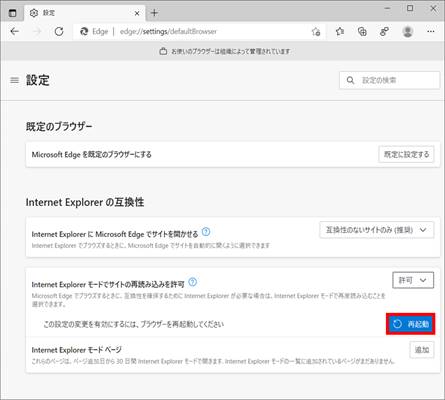Close the 設定 tab

click(137, 13)
